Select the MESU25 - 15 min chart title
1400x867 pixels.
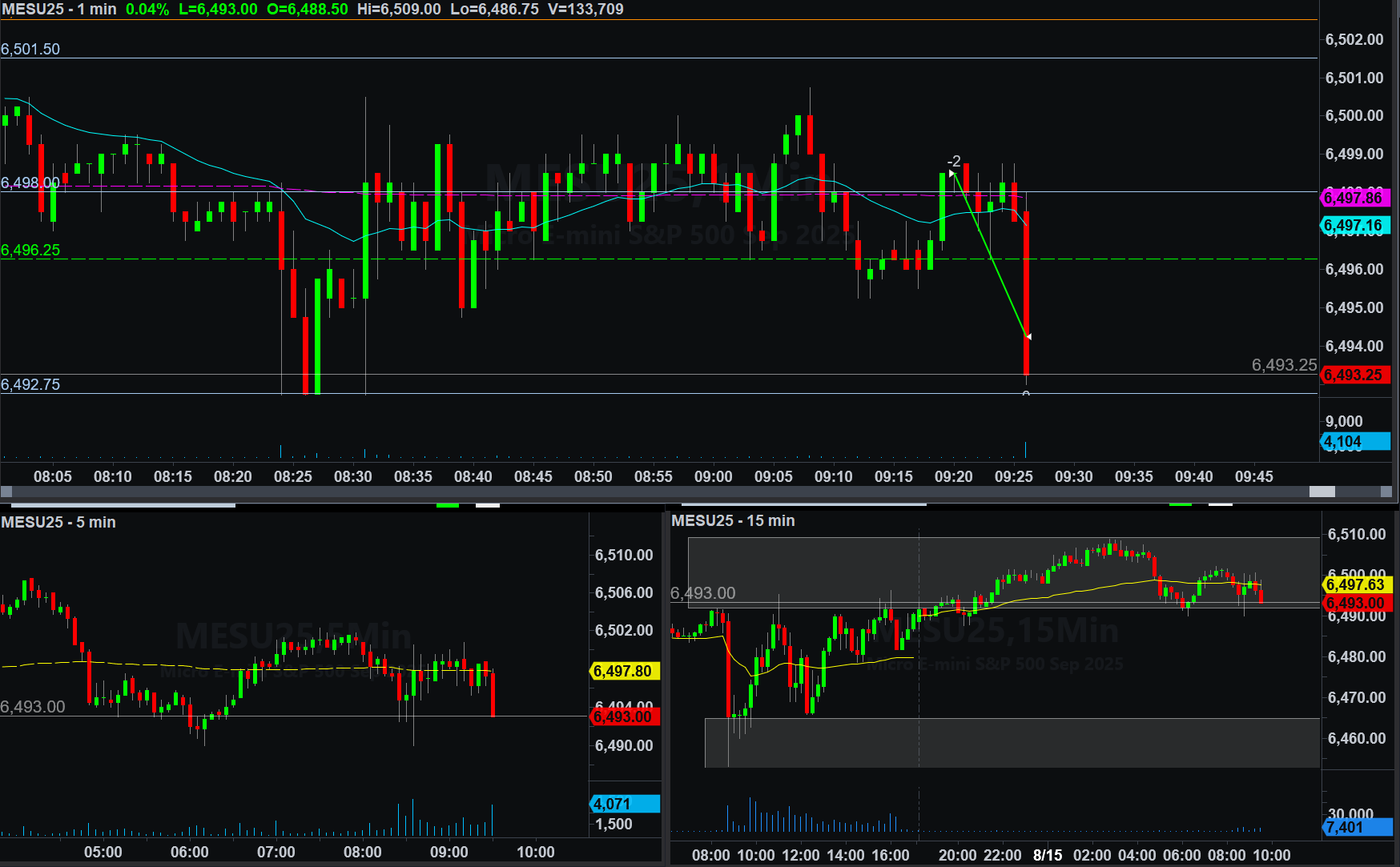click(x=733, y=520)
